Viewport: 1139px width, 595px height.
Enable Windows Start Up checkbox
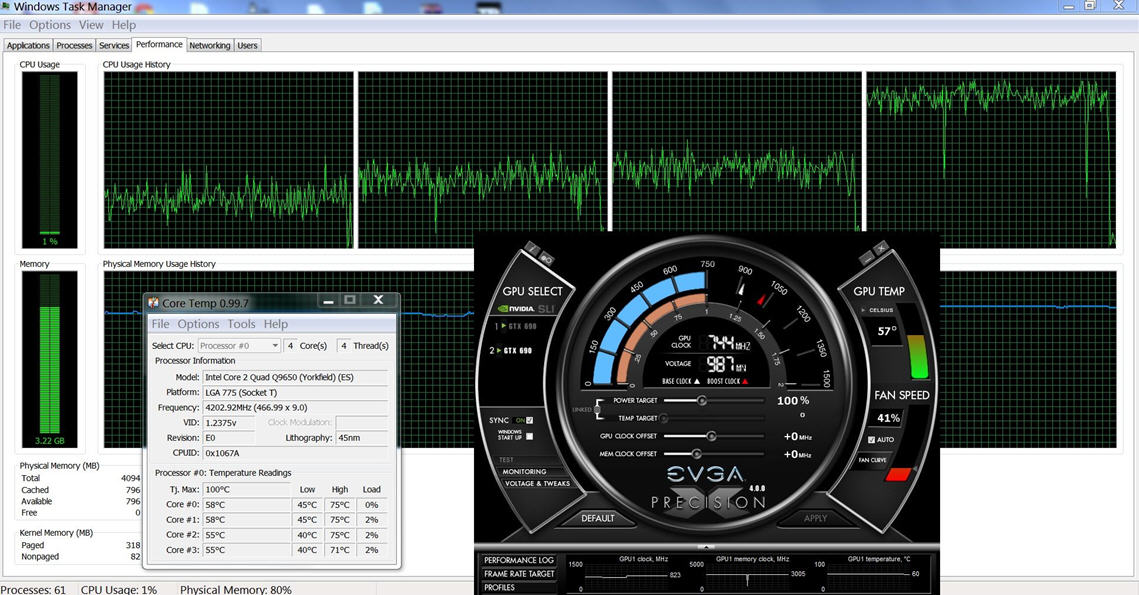point(530,436)
